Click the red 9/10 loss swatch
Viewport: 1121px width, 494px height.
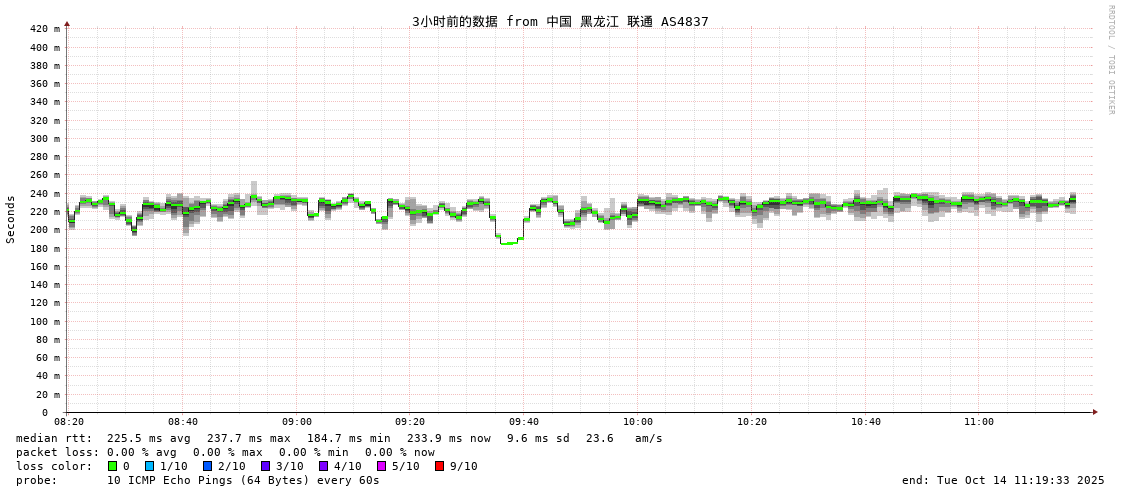point(439,466)
